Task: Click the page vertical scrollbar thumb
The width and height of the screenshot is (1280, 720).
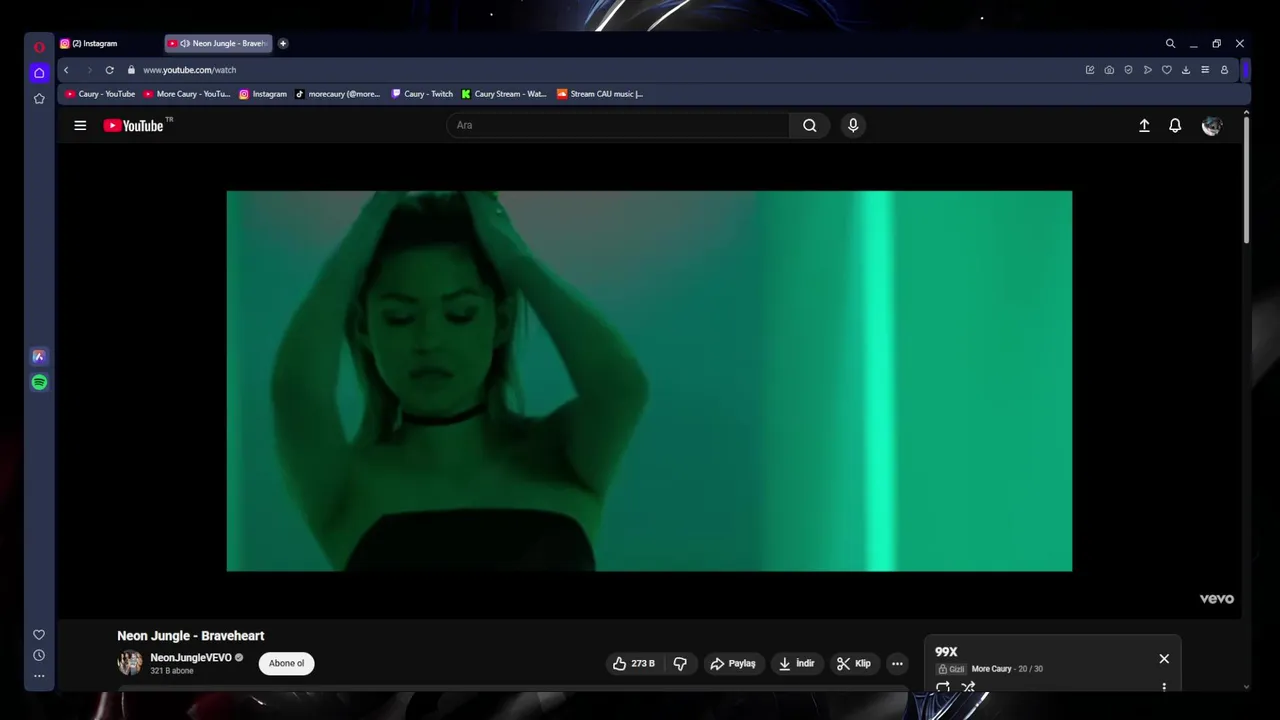Action: pyautogui.click(x=1246, y=181)
